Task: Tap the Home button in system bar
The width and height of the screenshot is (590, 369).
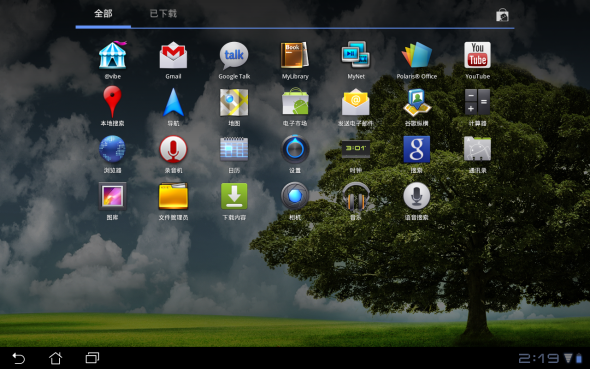Action: [56, 358]
